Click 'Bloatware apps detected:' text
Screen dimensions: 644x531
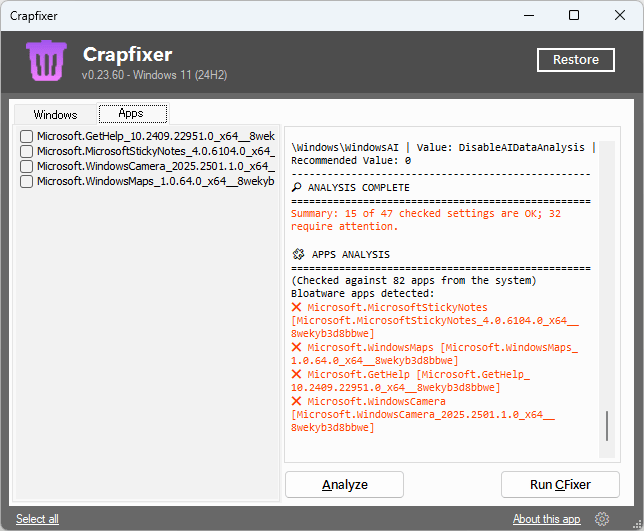tap(363, 294)
